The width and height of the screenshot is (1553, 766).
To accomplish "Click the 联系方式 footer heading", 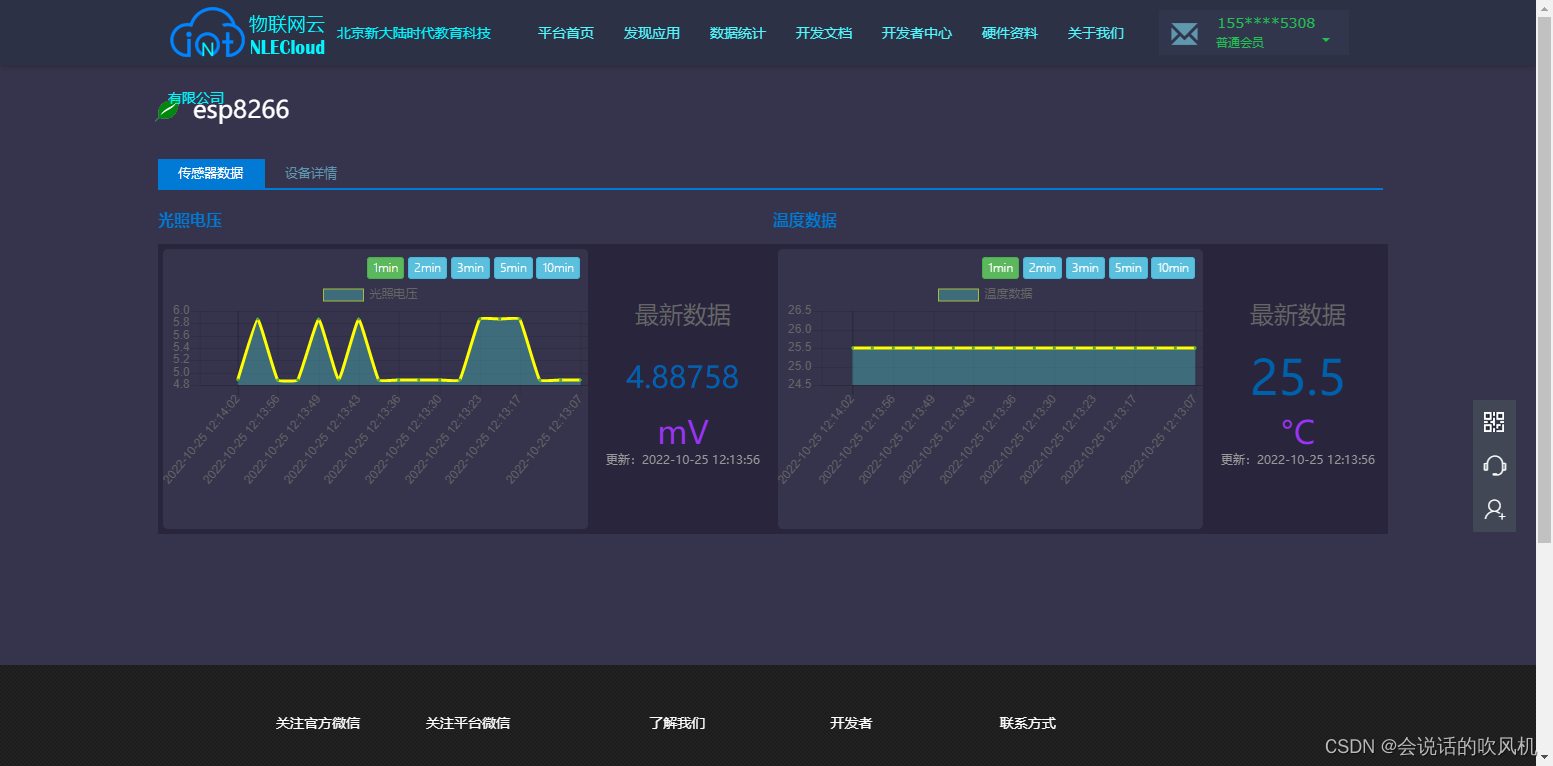I will tap(1028, 723).
